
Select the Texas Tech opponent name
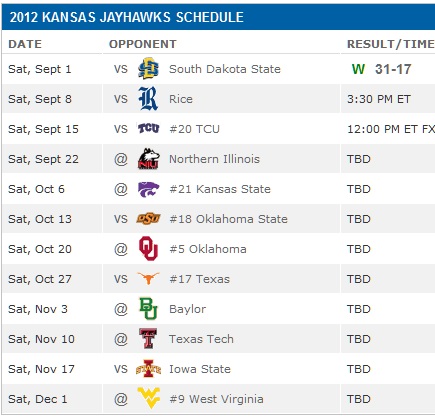tap(201, 339)
